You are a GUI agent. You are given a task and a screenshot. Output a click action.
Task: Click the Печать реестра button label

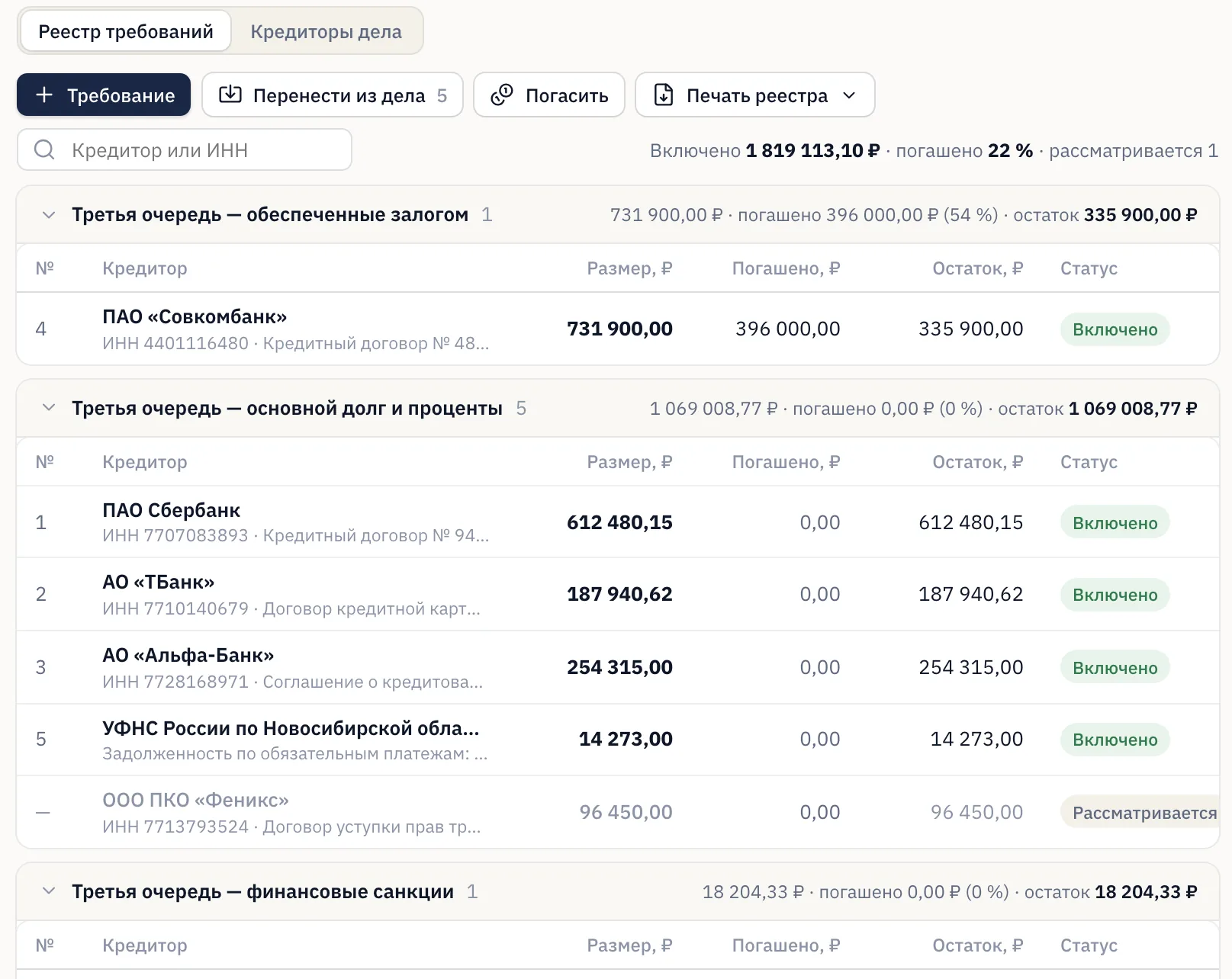click(757, 95)
